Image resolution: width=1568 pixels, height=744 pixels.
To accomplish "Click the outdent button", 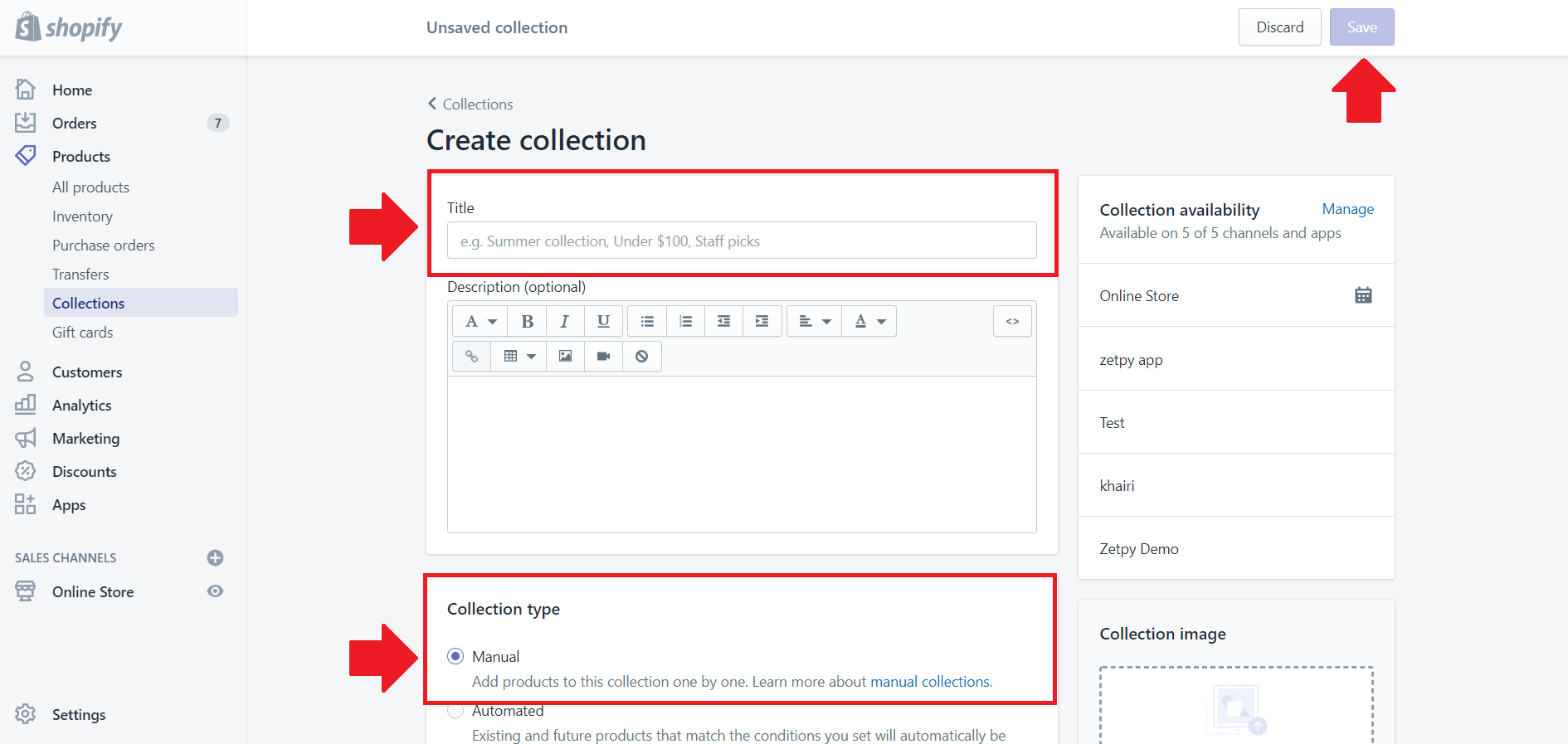I will 723,321.
